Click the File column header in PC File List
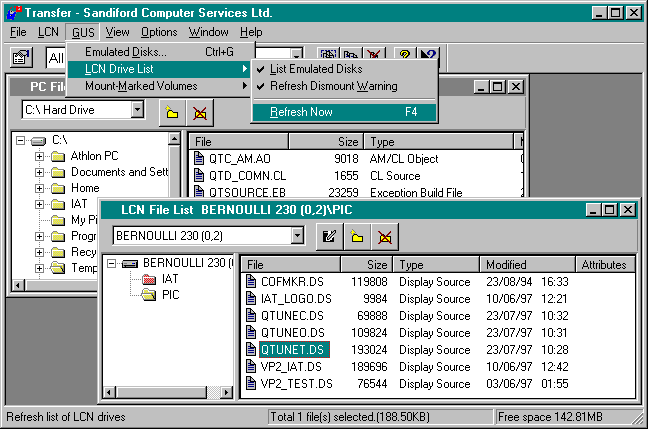Viewport: 648px width, 429px height. 239,142
